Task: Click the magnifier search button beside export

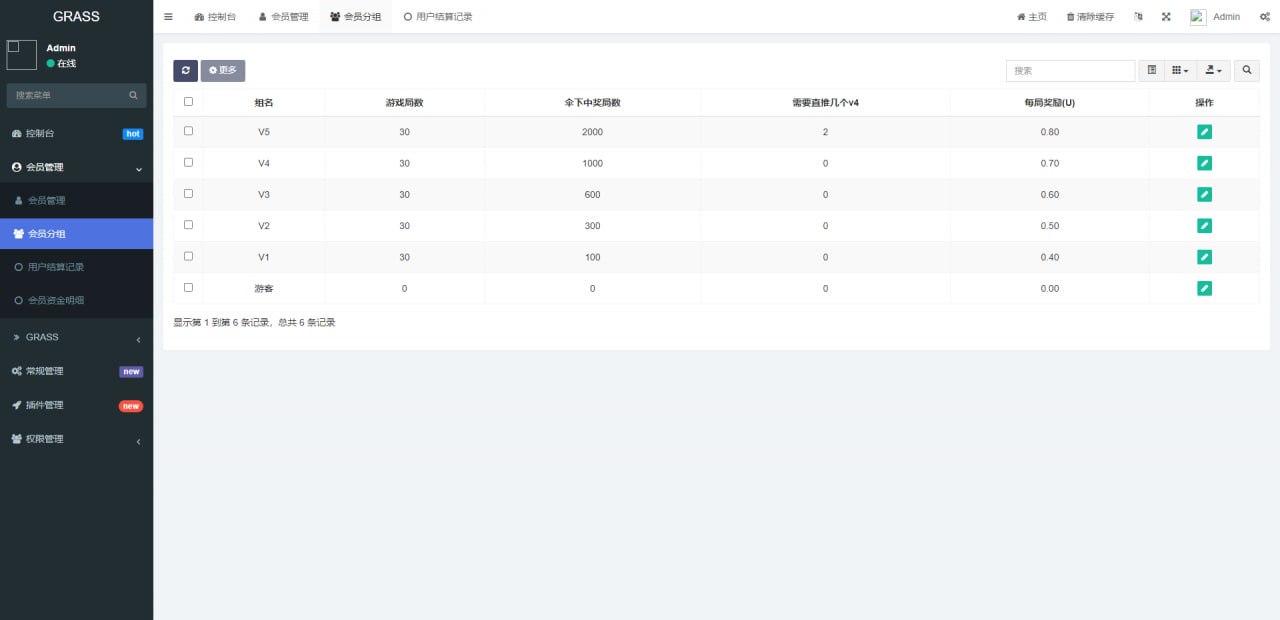Action: (1247, 71)
